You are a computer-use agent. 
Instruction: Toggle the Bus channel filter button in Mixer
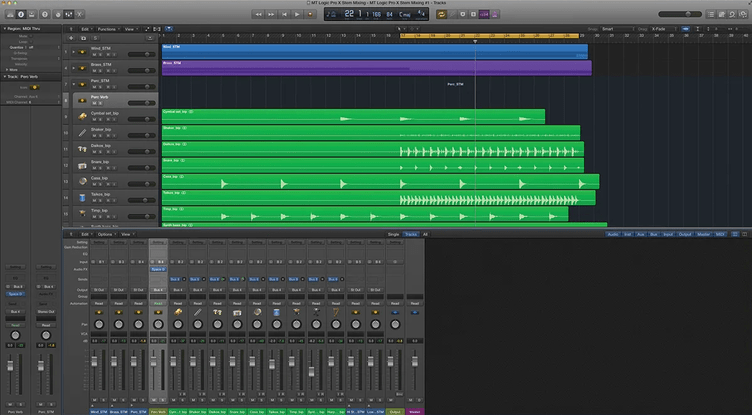click(653, 234)
